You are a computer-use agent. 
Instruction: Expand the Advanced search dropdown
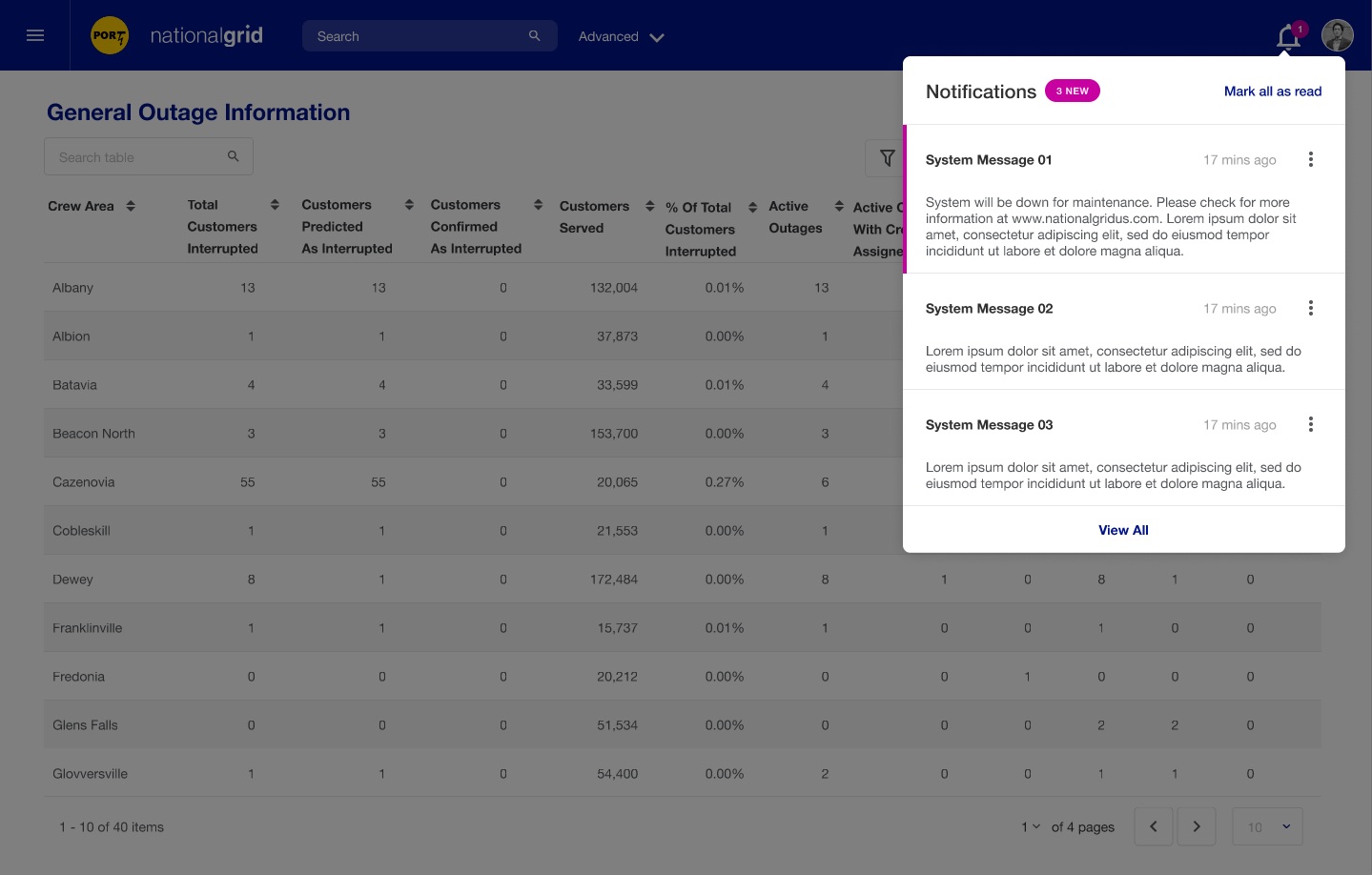621,37
